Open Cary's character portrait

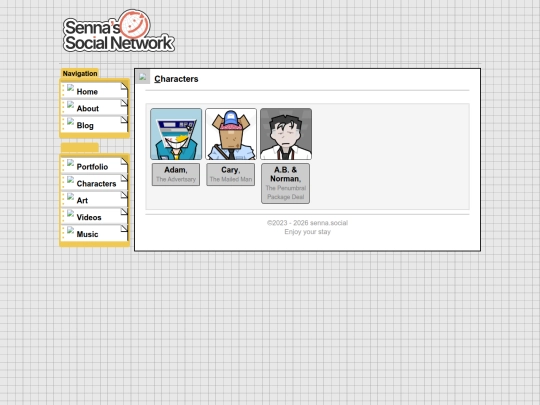231,134
